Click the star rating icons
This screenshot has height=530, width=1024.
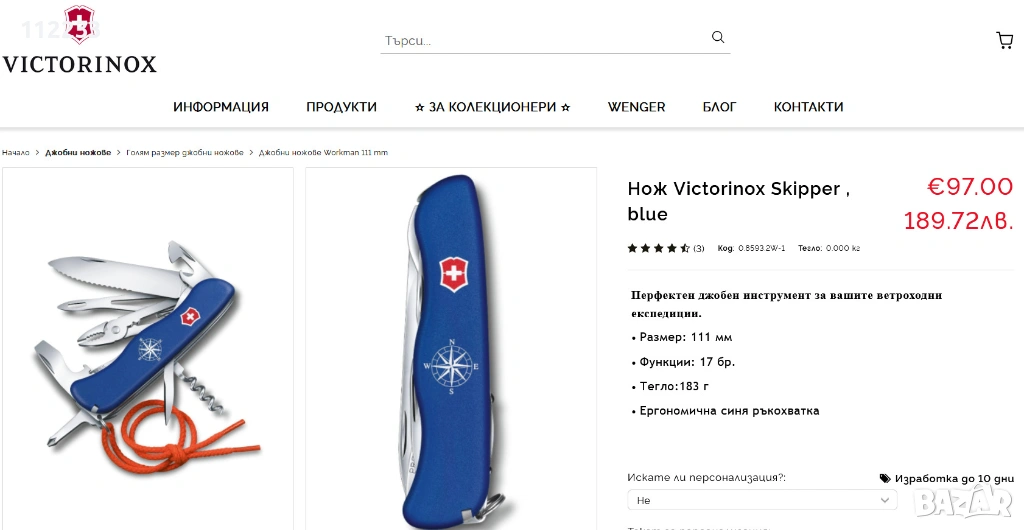[658, 248]
